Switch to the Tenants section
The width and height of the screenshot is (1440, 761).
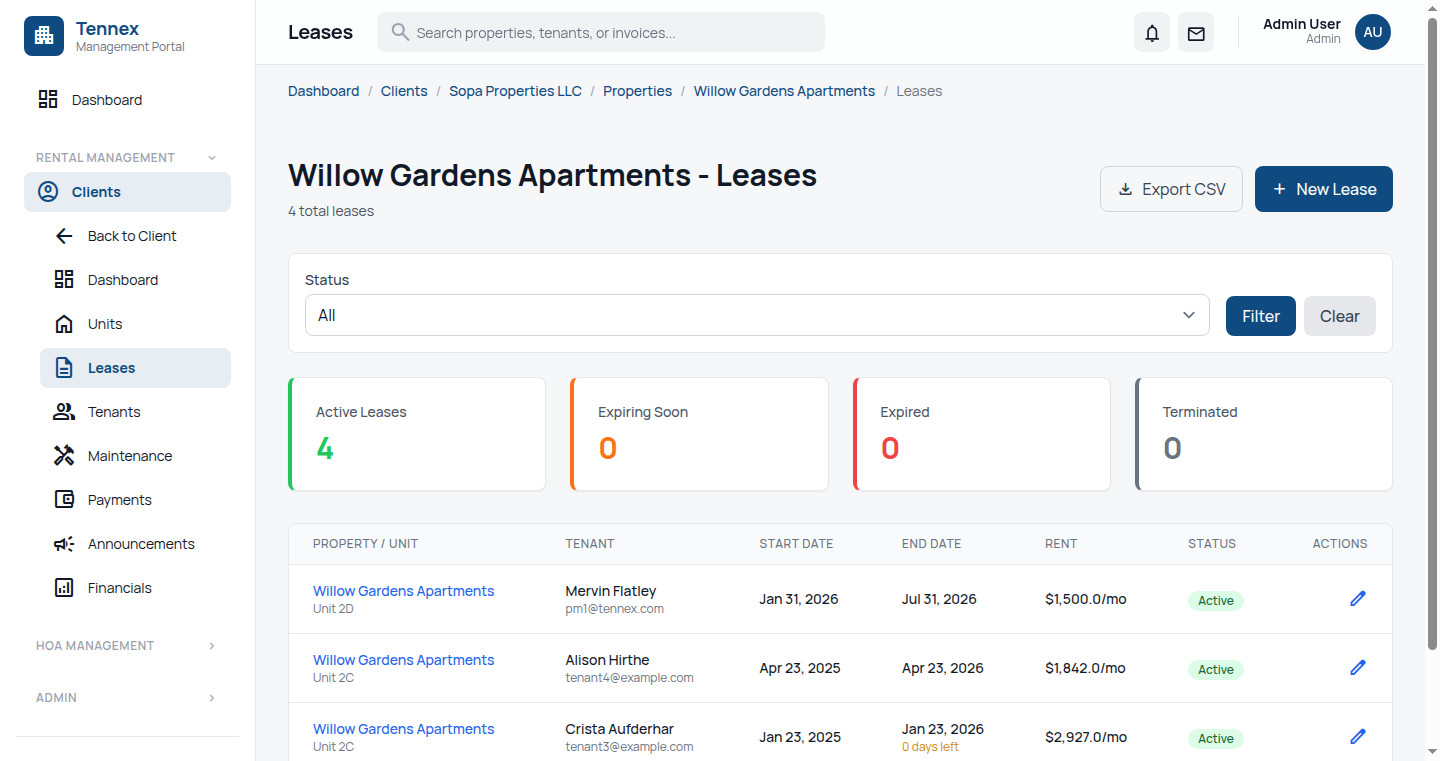tap(113, 411)
